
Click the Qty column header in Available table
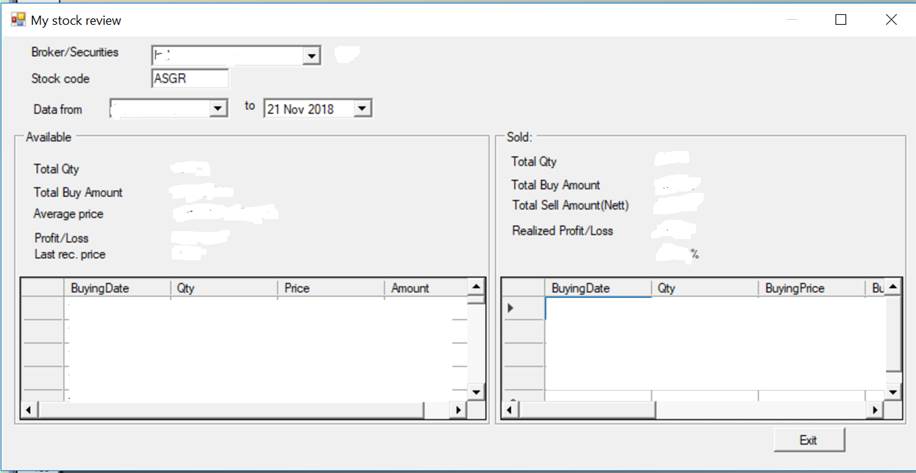pos(224,288)
